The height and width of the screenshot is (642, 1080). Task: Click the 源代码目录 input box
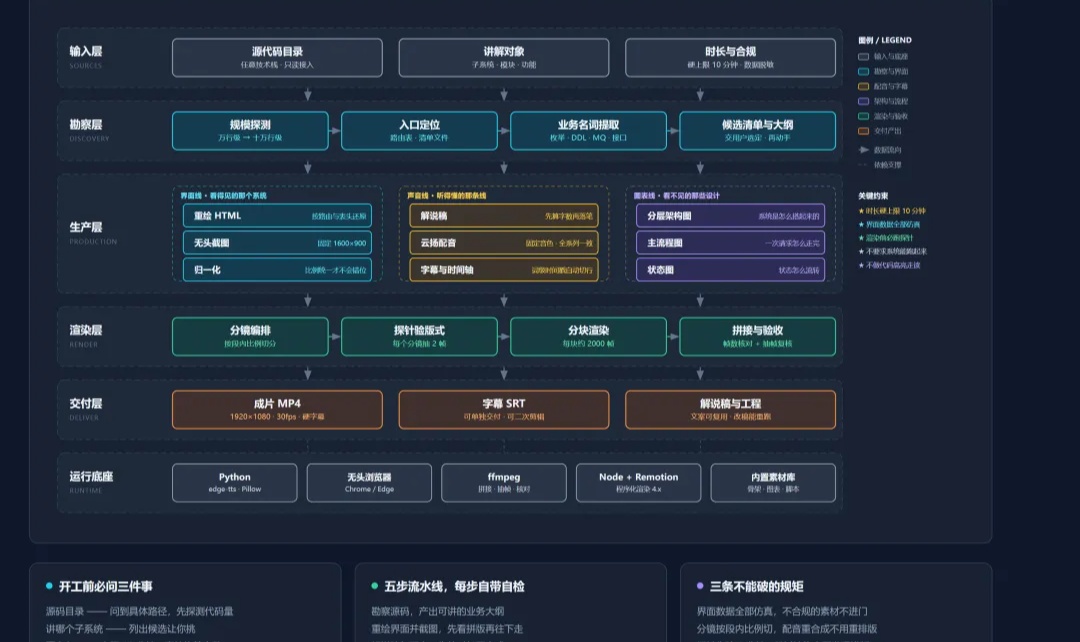(277, 57)
